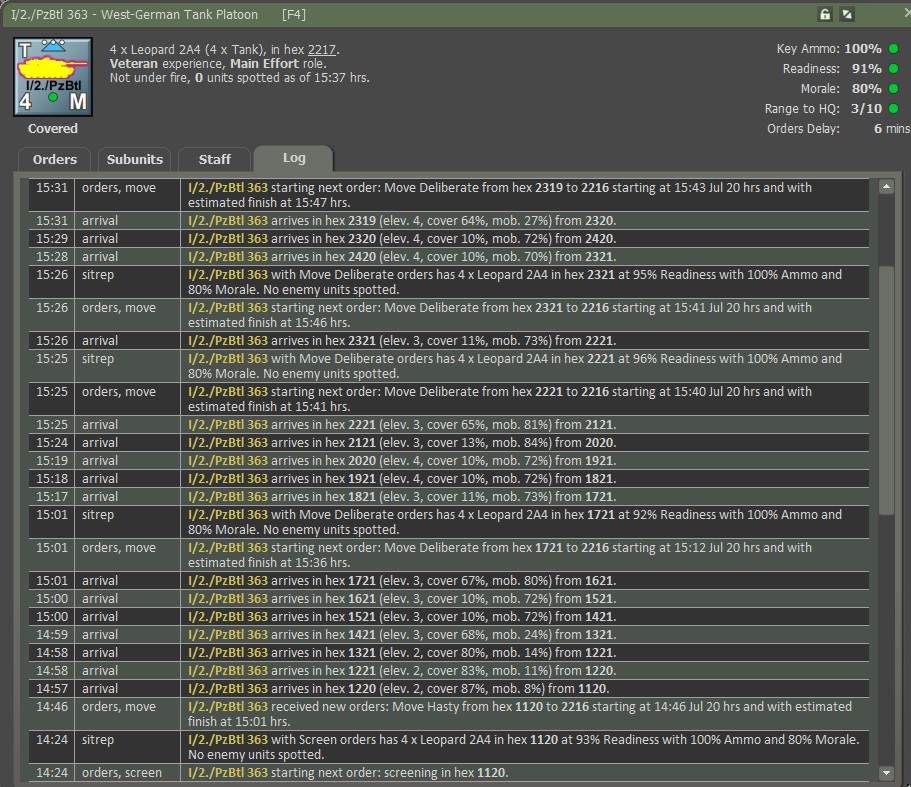The height and width of the screenshot is (787, 911).
Task: Select log entry 'arrives in hex 2020'
Action: (x=449, y=461)
